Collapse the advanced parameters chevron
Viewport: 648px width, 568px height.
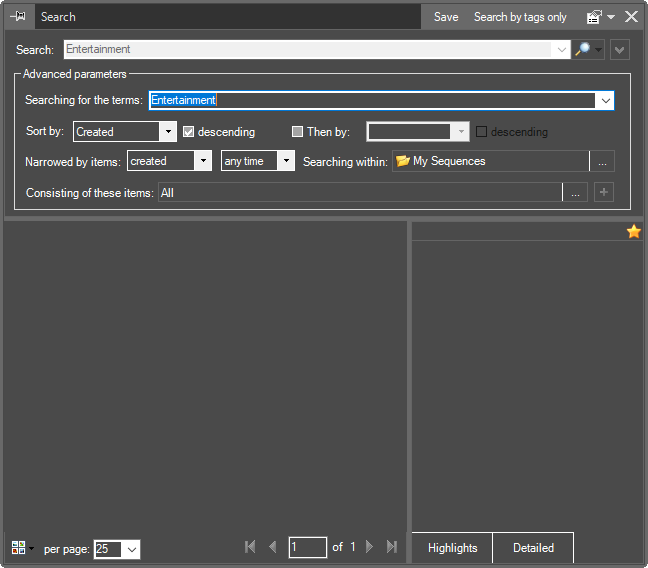[620, 49]
